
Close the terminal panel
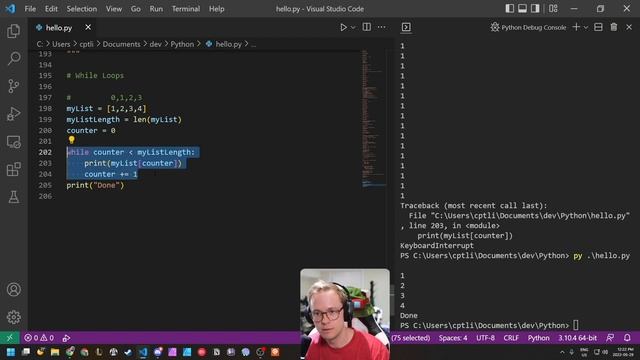(629, 27)
